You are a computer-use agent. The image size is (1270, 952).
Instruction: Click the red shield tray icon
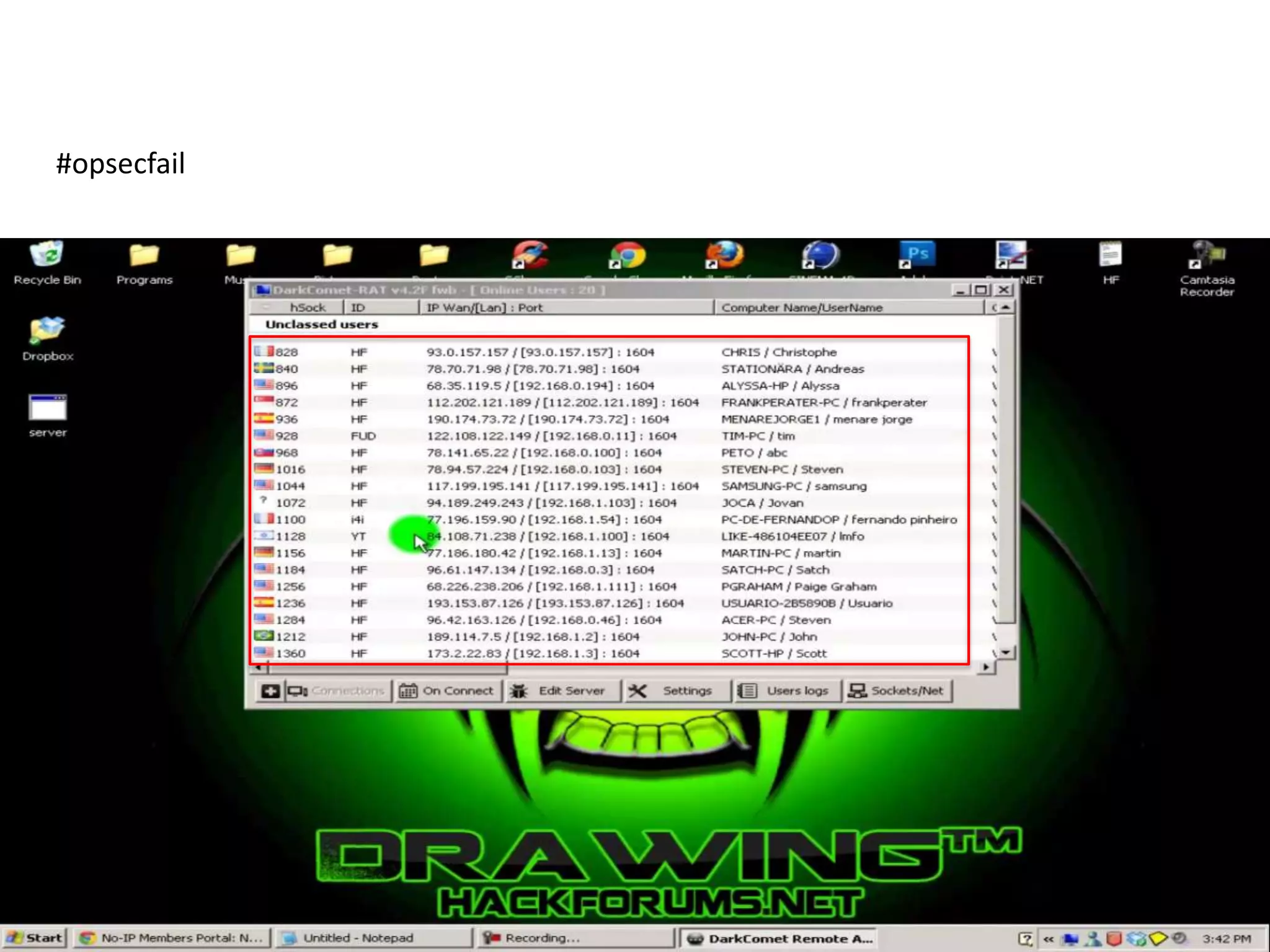tap(1114, 939)
